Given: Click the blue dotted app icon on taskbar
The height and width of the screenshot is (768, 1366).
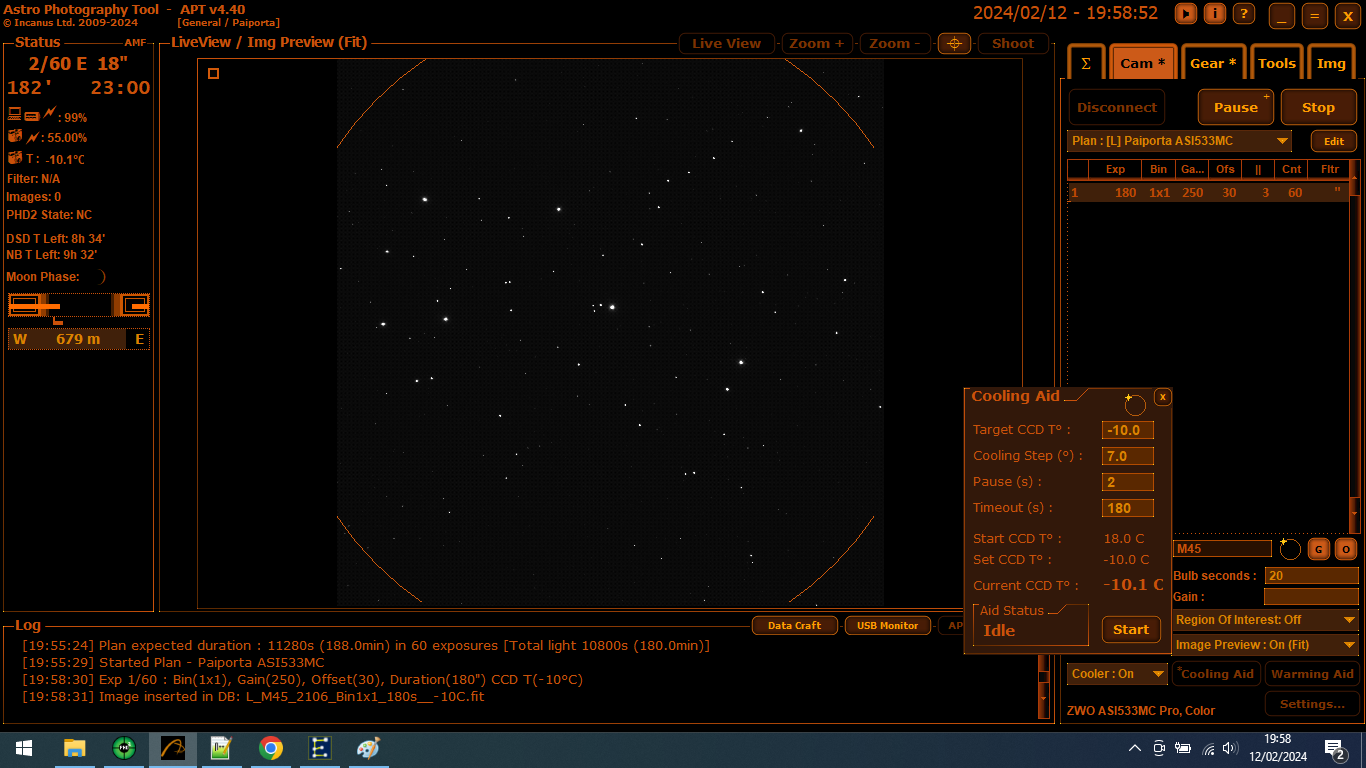Looking at the screenshot, I should coord(320,748).
